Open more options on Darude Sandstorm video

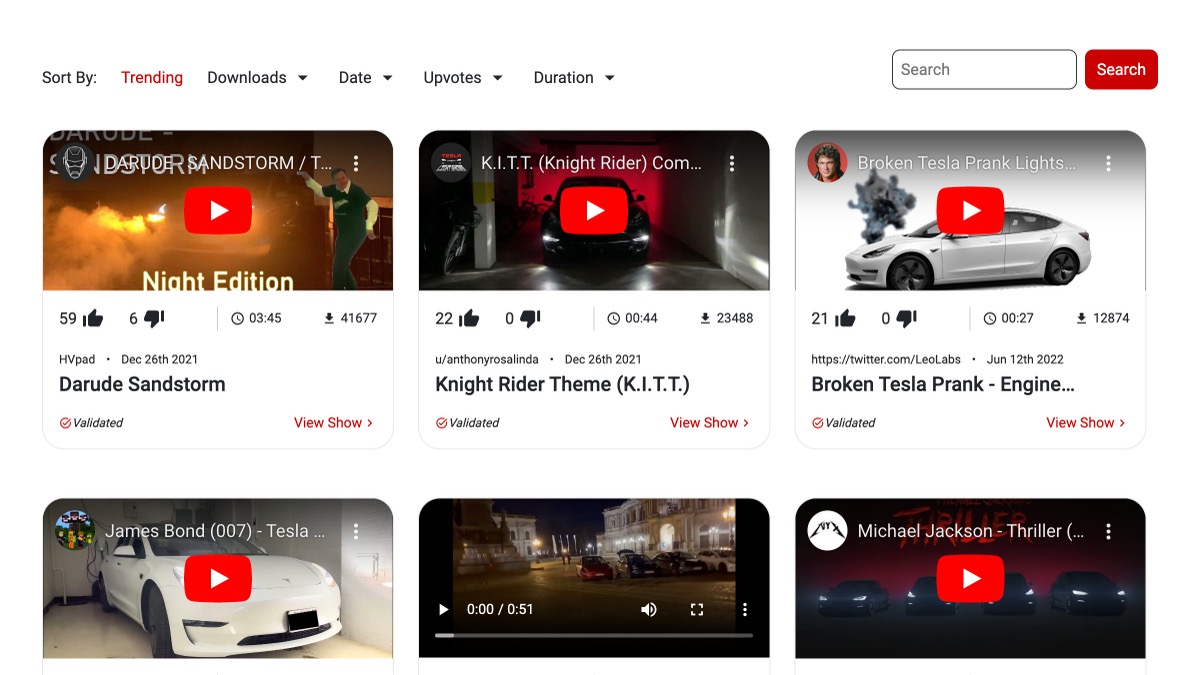356,163
